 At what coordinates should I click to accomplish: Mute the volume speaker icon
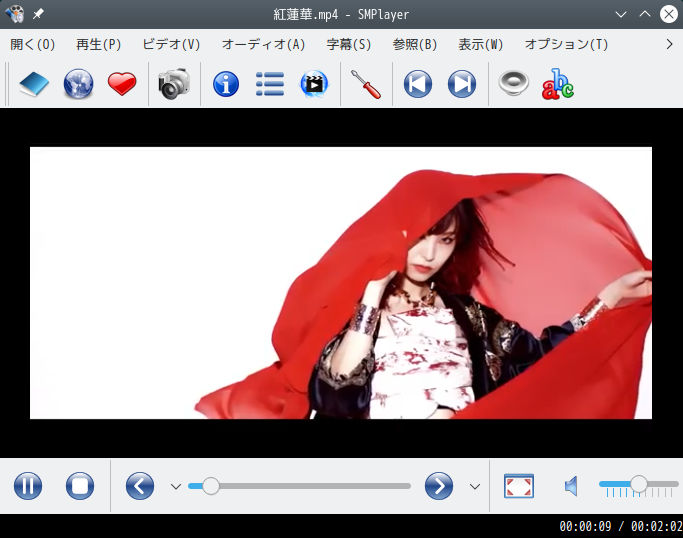[571, 486]
